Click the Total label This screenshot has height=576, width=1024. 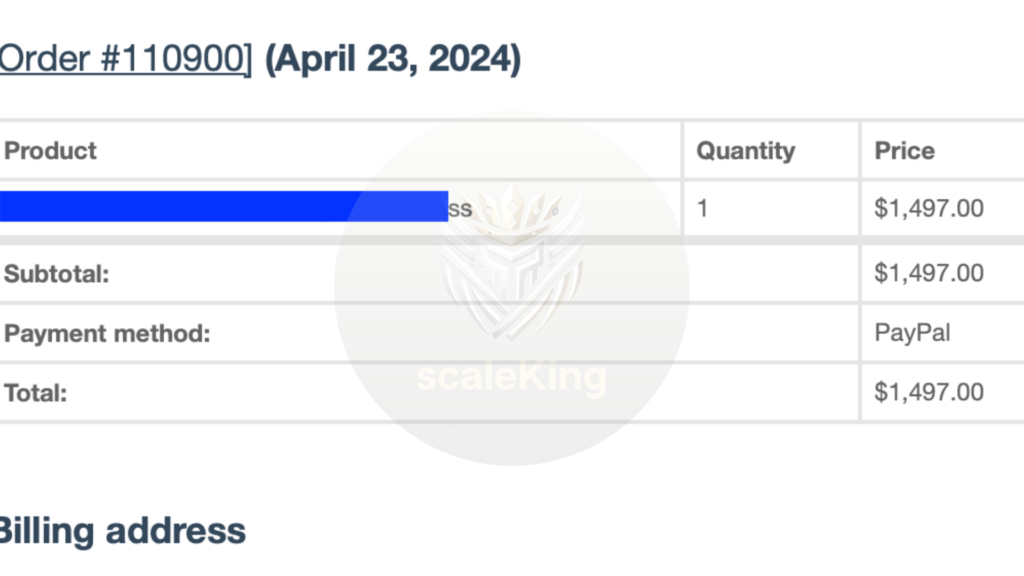click(36, 393)
